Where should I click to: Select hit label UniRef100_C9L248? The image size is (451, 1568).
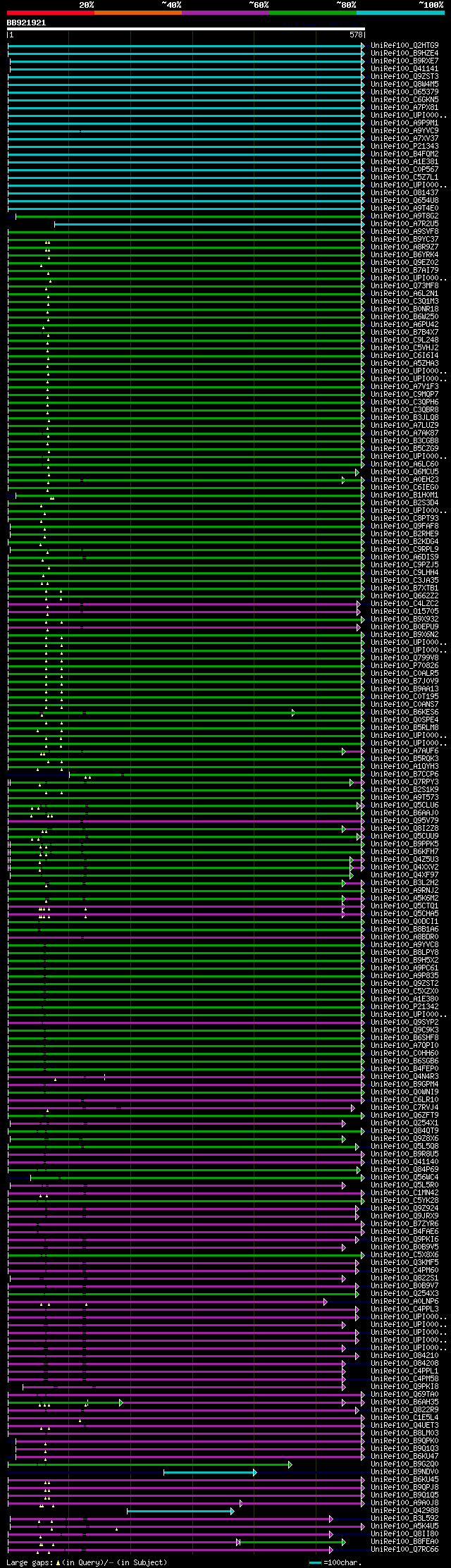click(x=404, y=340)
